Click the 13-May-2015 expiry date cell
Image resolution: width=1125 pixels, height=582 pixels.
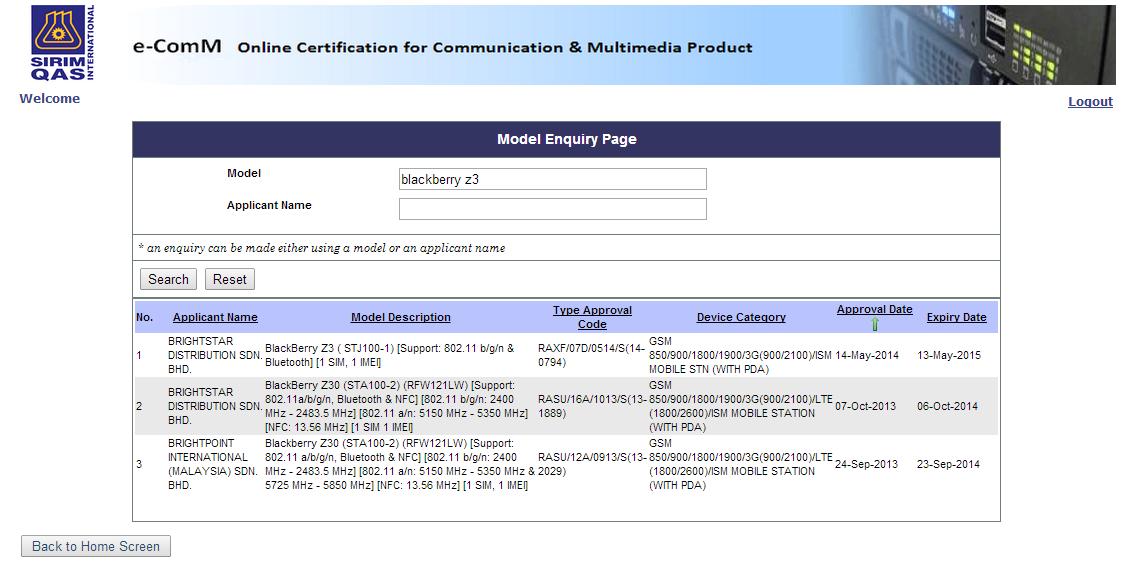coord(949,355)
